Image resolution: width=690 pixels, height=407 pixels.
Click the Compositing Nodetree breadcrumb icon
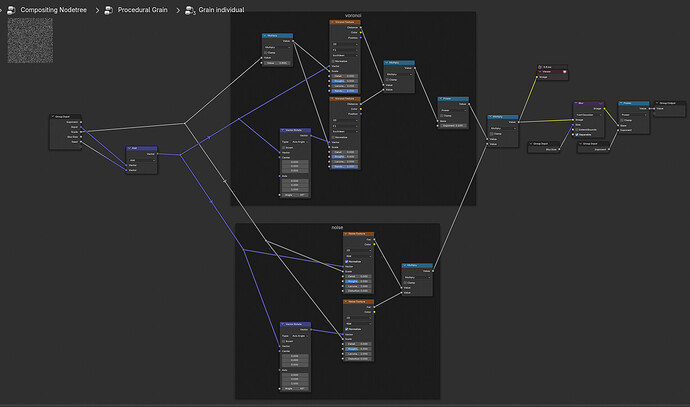click(11, 10)
